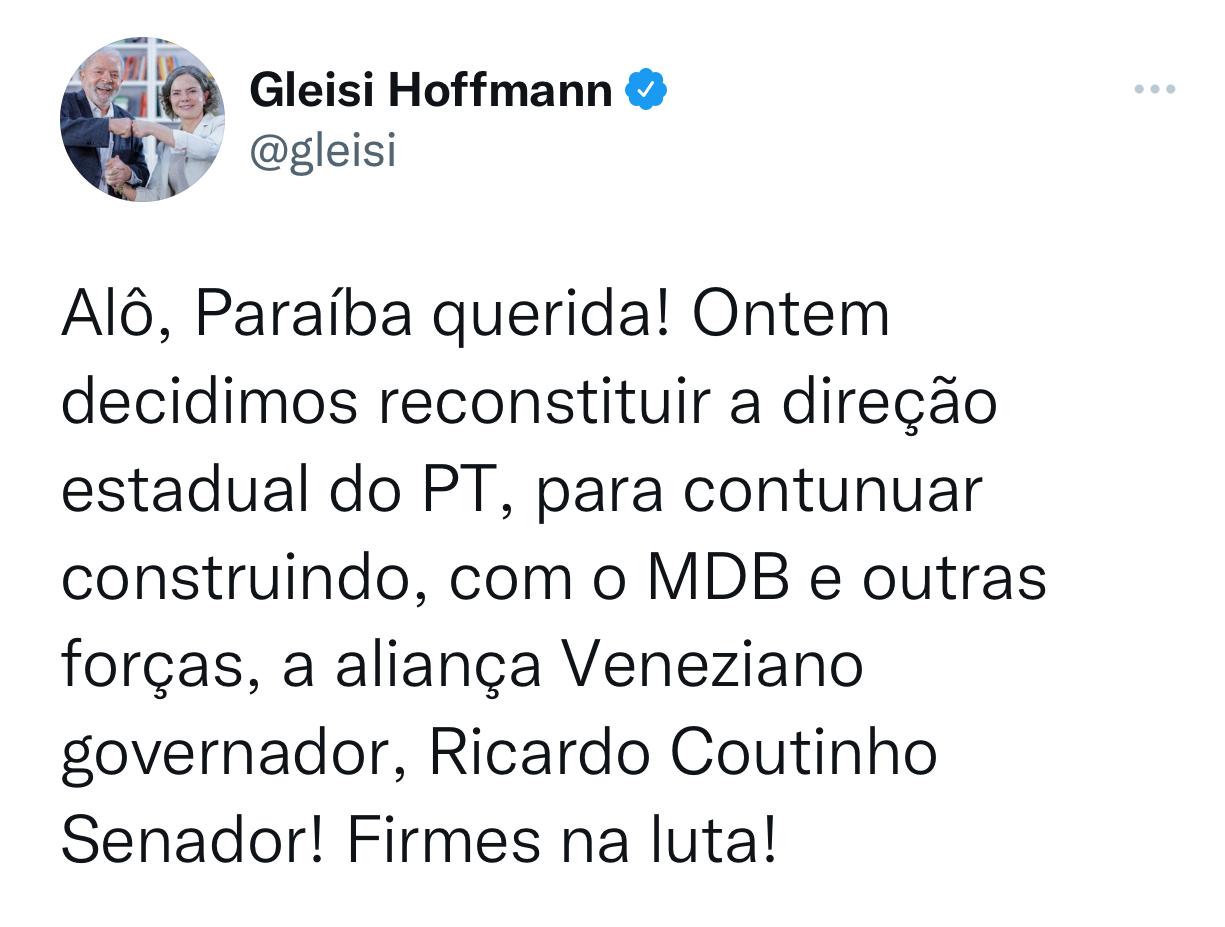Click the misspelled word "contunuar"
Screen dimensions: 1225x927
834,491
